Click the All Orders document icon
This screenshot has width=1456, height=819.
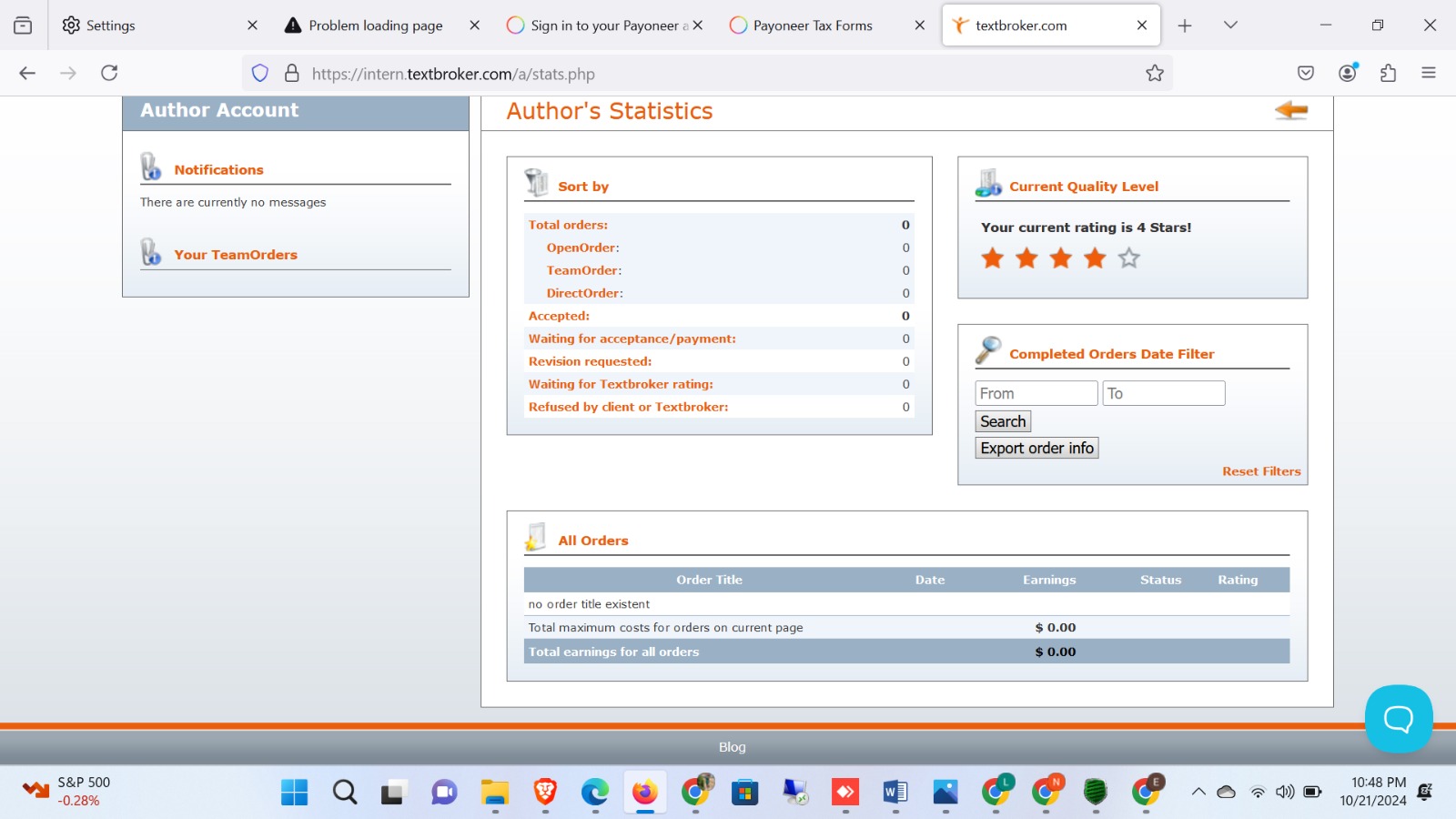tap(536, 537)
